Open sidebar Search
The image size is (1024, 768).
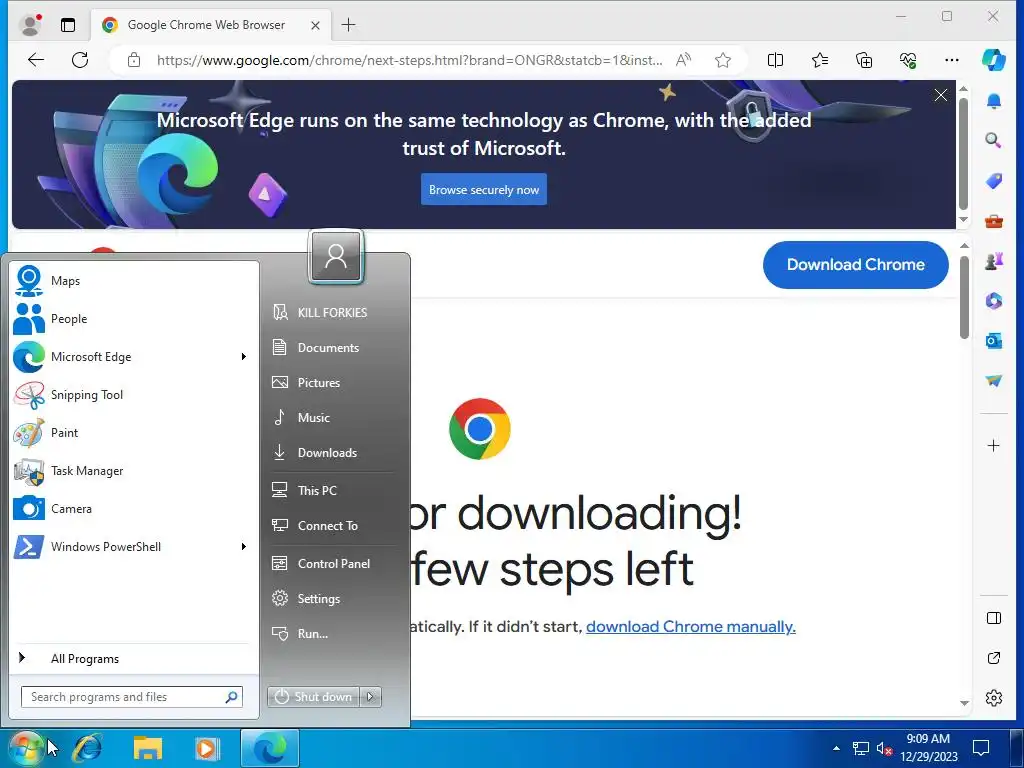point(994,140)
